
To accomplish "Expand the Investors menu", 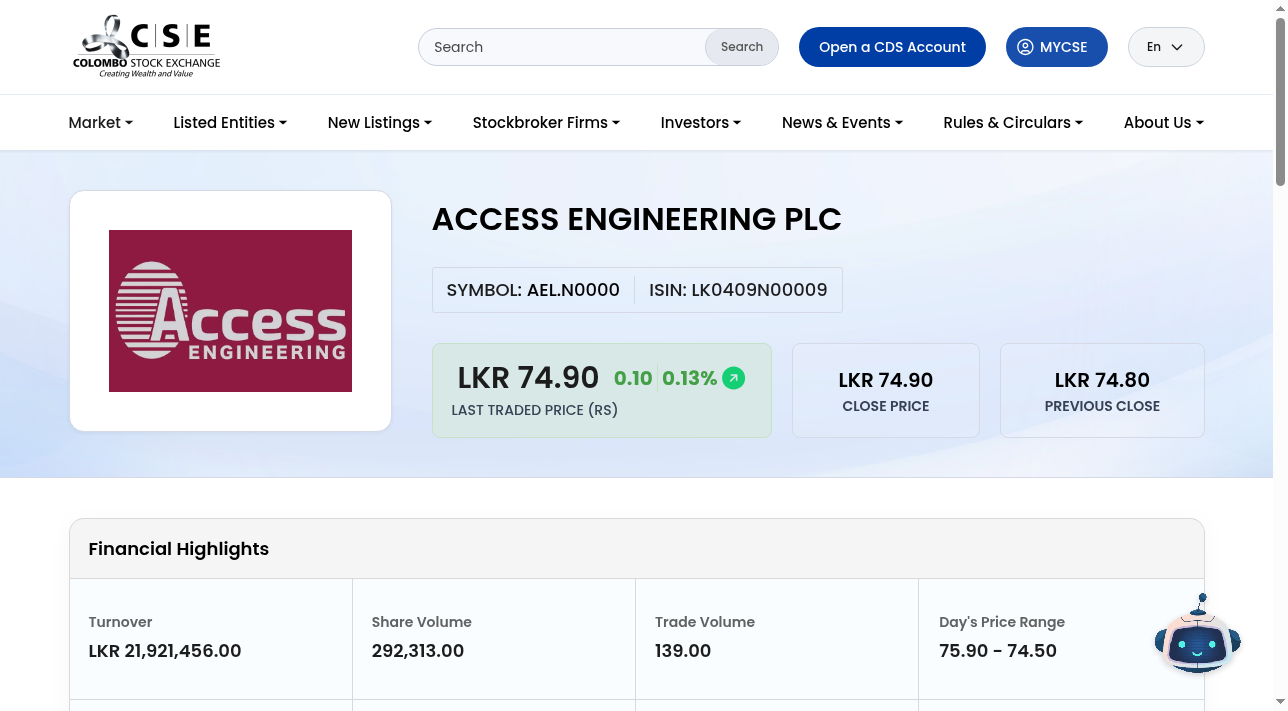I will click(701, 123).
